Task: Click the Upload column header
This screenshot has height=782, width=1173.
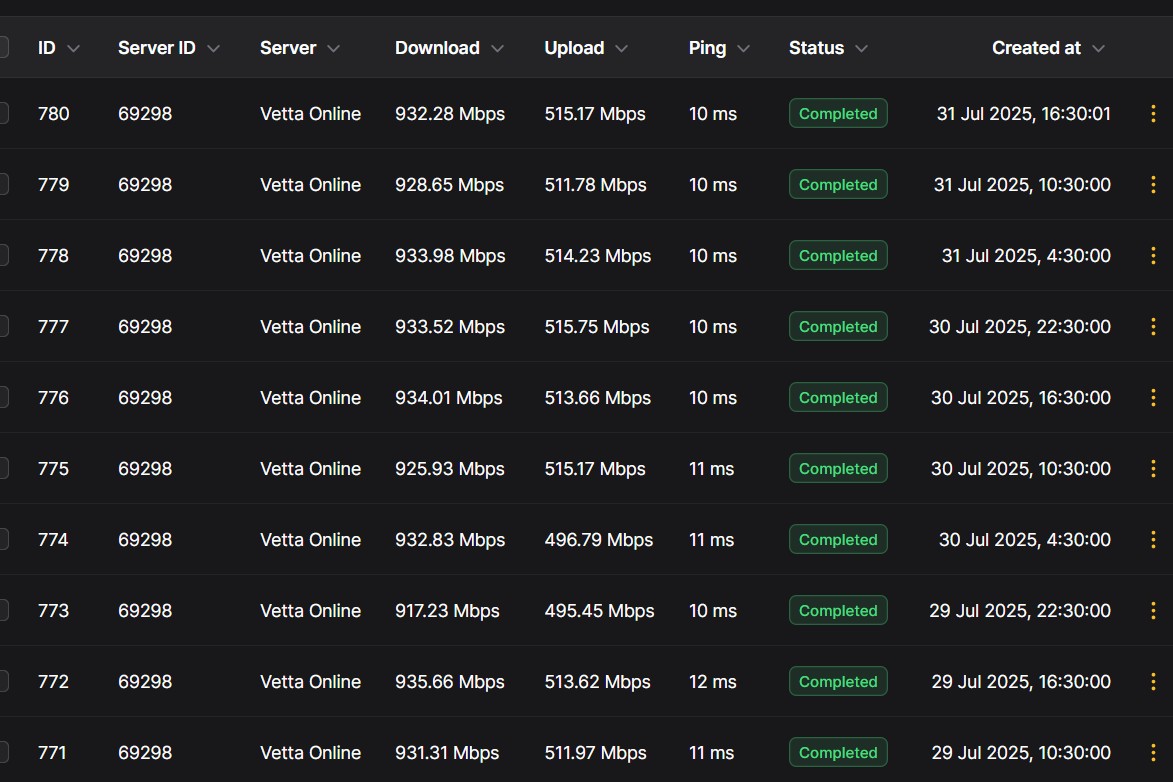Action: coord(574,48)
